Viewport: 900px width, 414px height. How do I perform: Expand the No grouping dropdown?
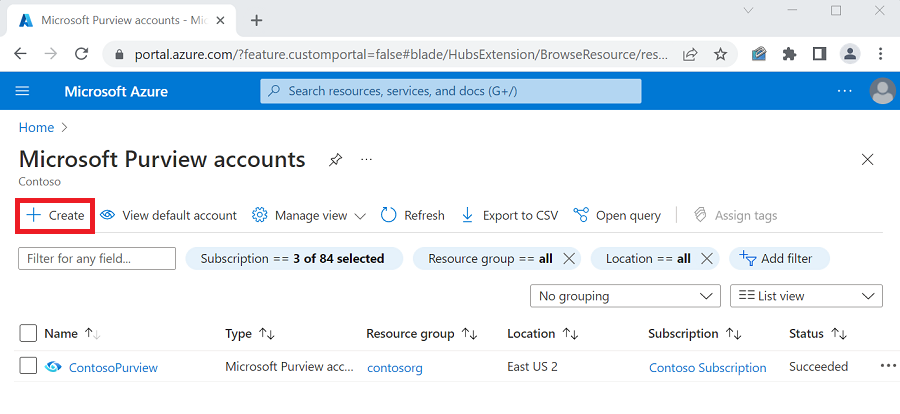pyautogui.click(x=625, y=296)
